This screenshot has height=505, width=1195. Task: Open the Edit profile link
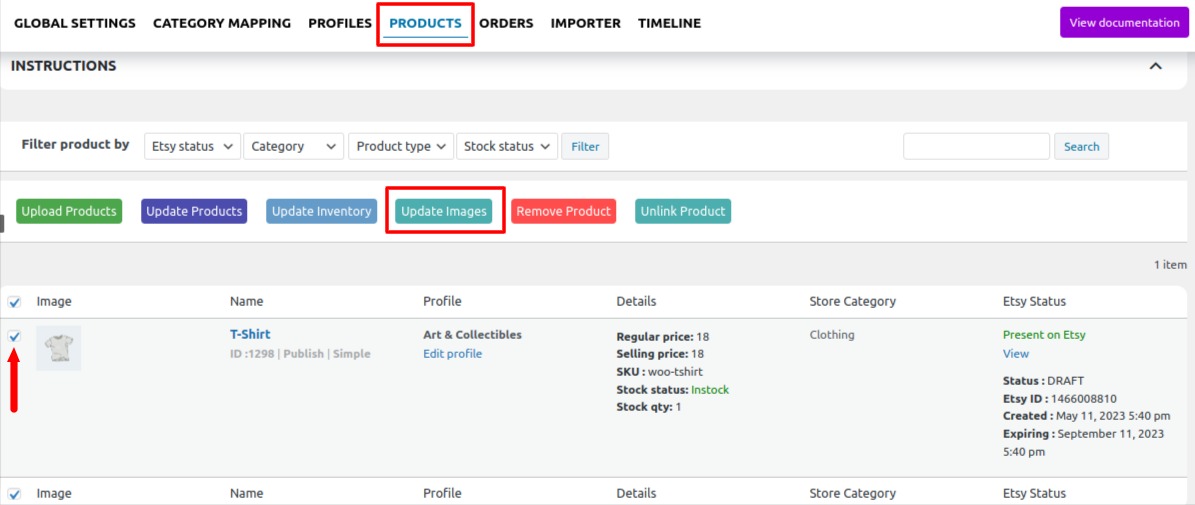pos(453,353)
